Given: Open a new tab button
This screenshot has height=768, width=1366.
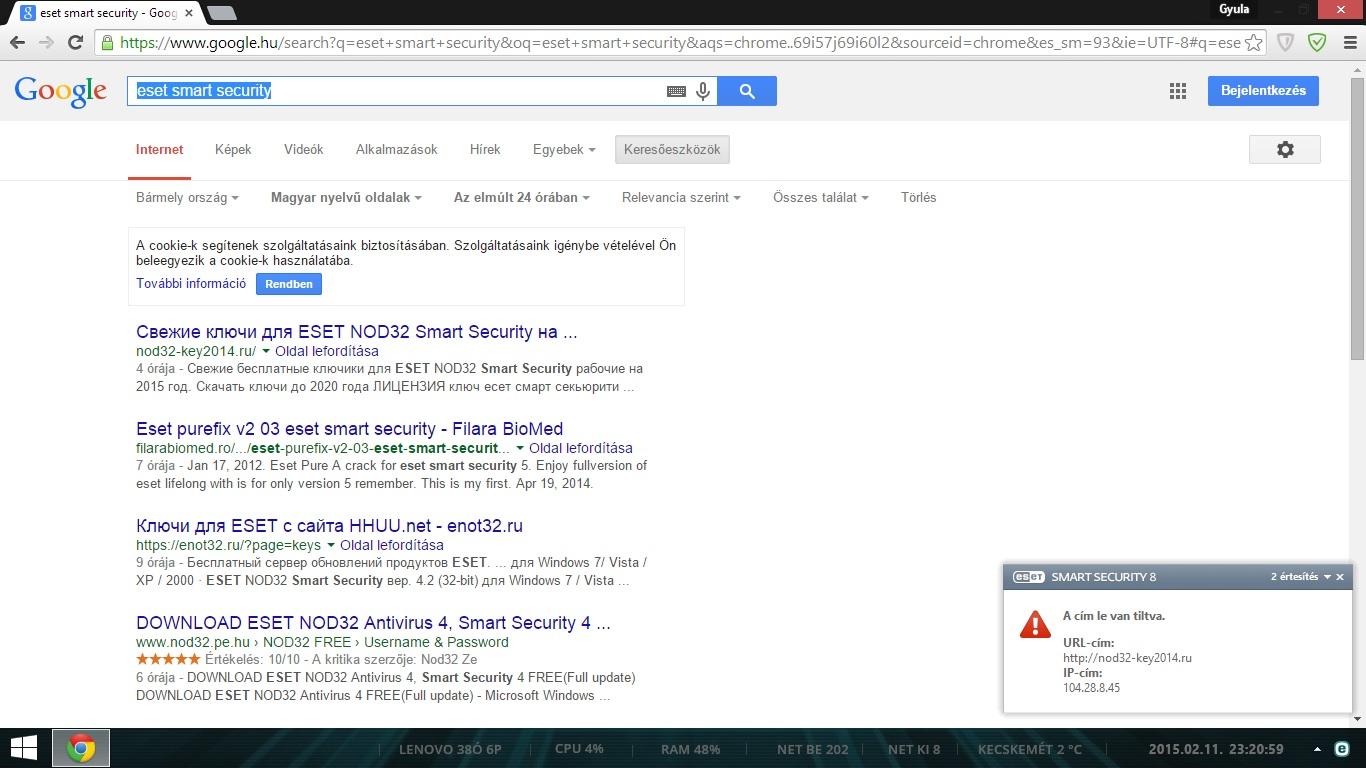Looking at the screenshot, I should [x=221, y=13].
